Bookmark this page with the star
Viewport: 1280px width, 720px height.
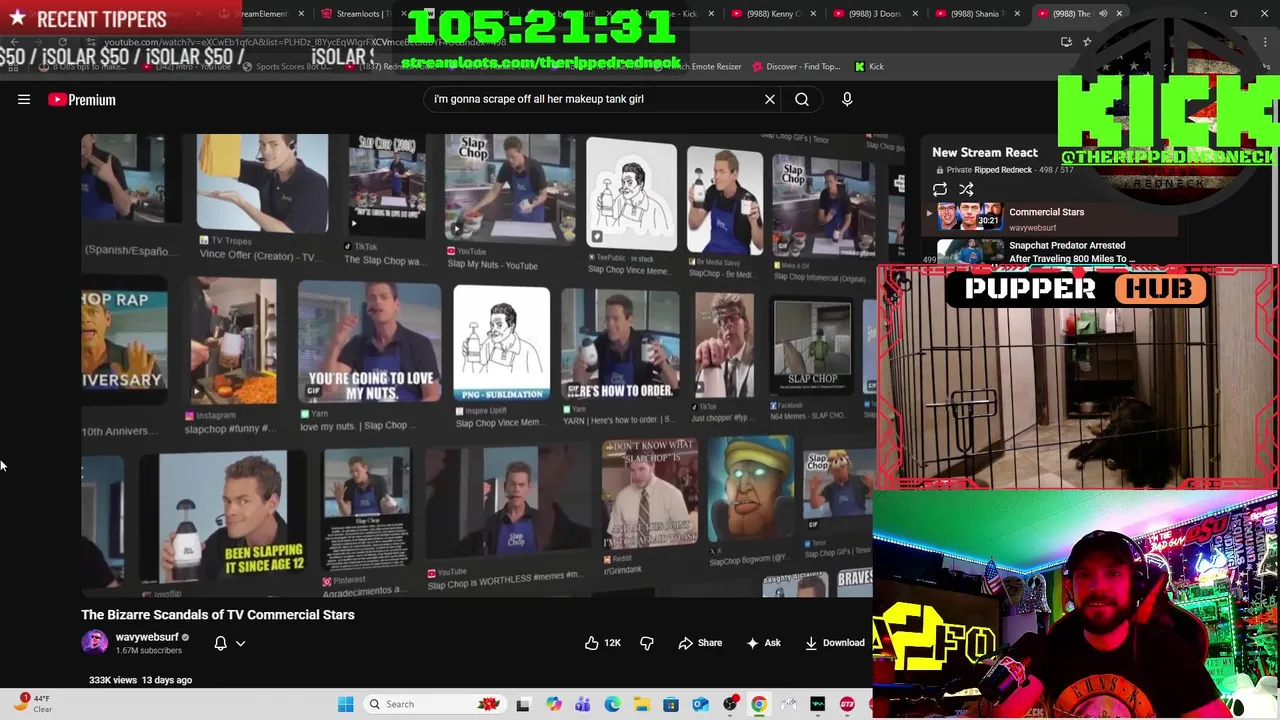tap(1087, 42)
